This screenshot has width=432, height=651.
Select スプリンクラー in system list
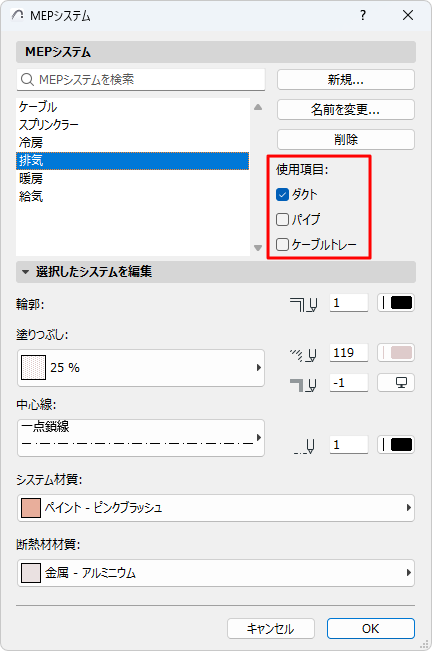coord(132,125)
